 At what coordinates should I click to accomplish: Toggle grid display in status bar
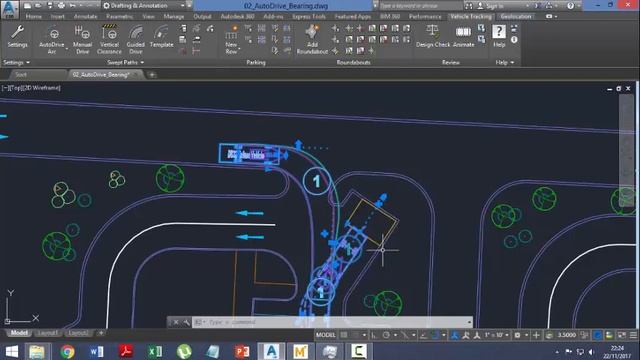click(344, 335)
